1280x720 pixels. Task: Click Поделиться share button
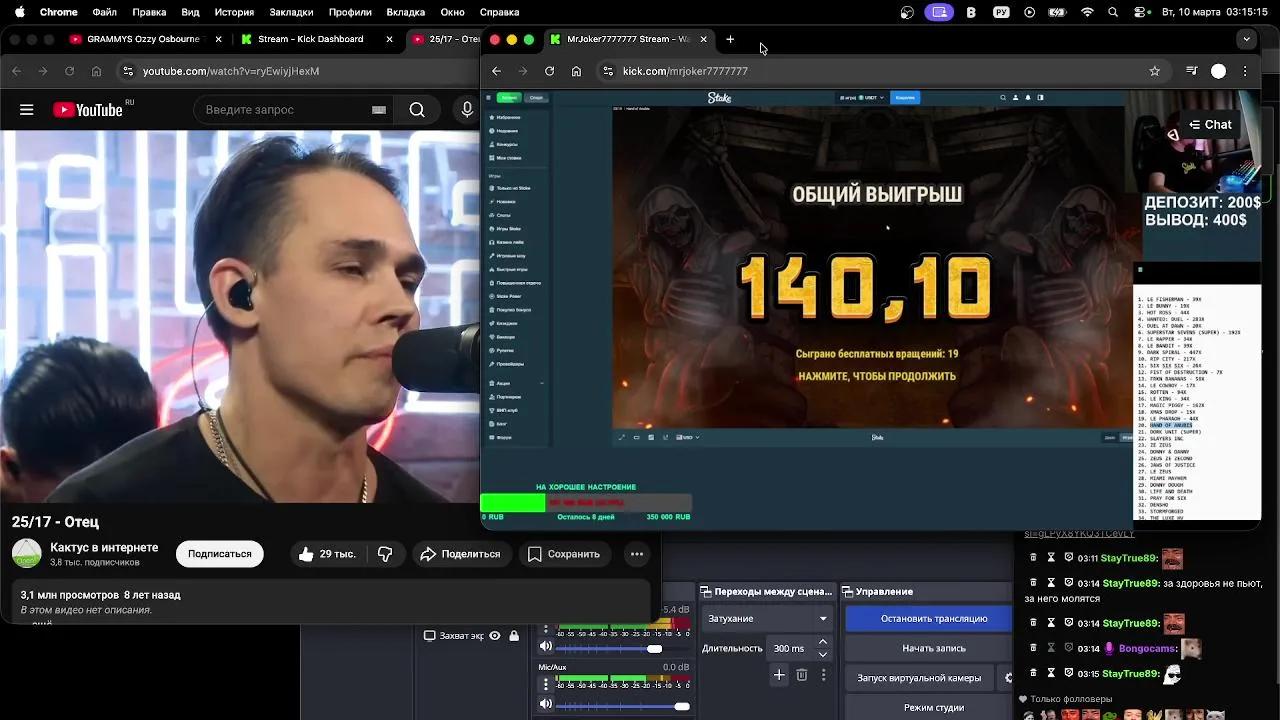460,554
